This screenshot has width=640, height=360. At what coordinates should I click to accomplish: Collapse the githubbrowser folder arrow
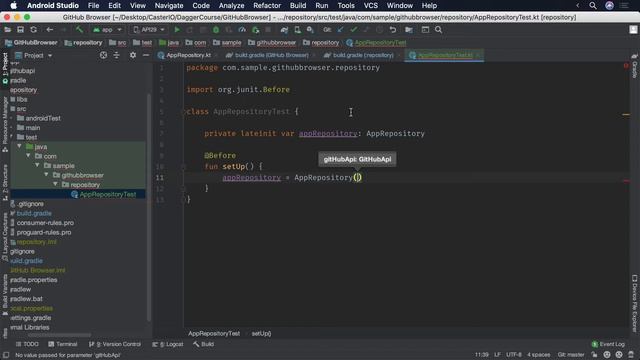(46, 175)
